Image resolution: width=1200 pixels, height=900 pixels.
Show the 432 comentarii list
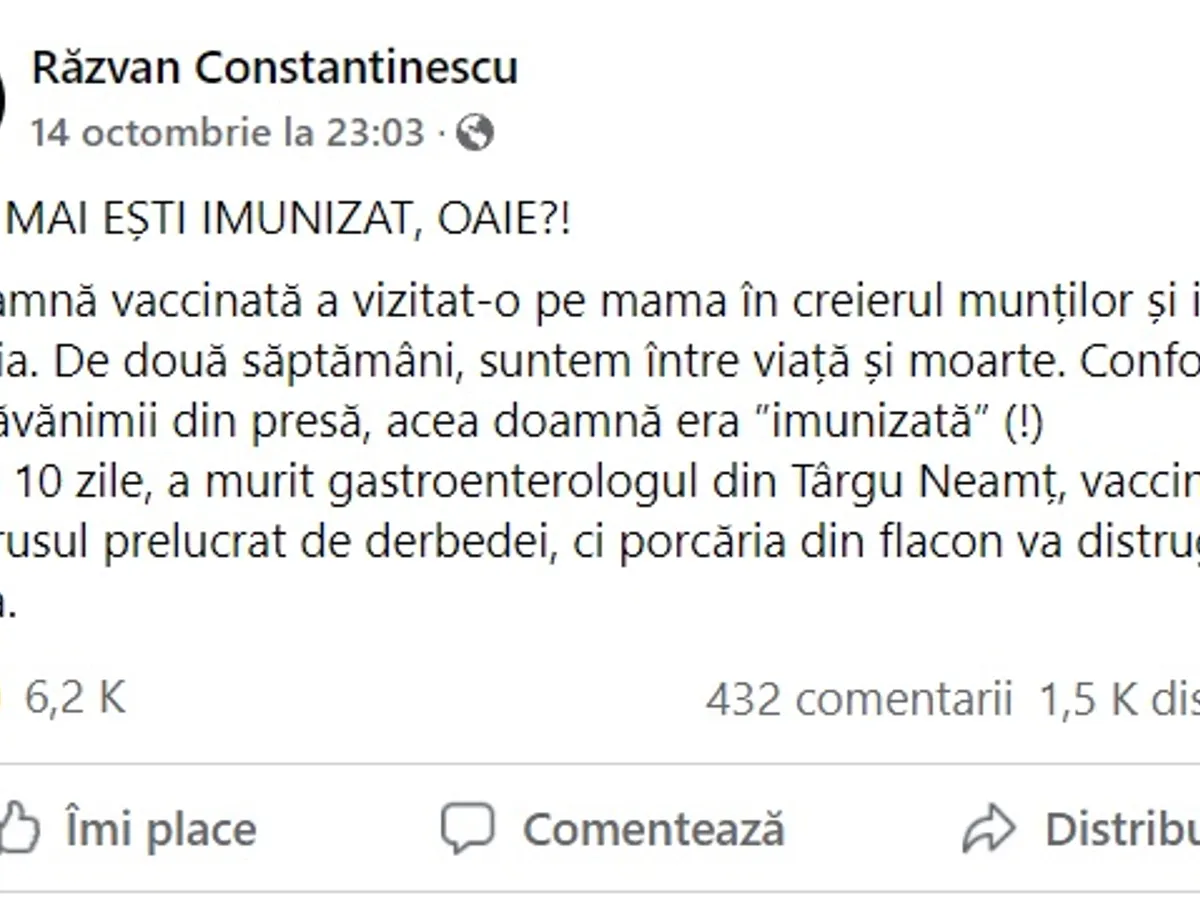pyautogui.click(x=859, y=700)
